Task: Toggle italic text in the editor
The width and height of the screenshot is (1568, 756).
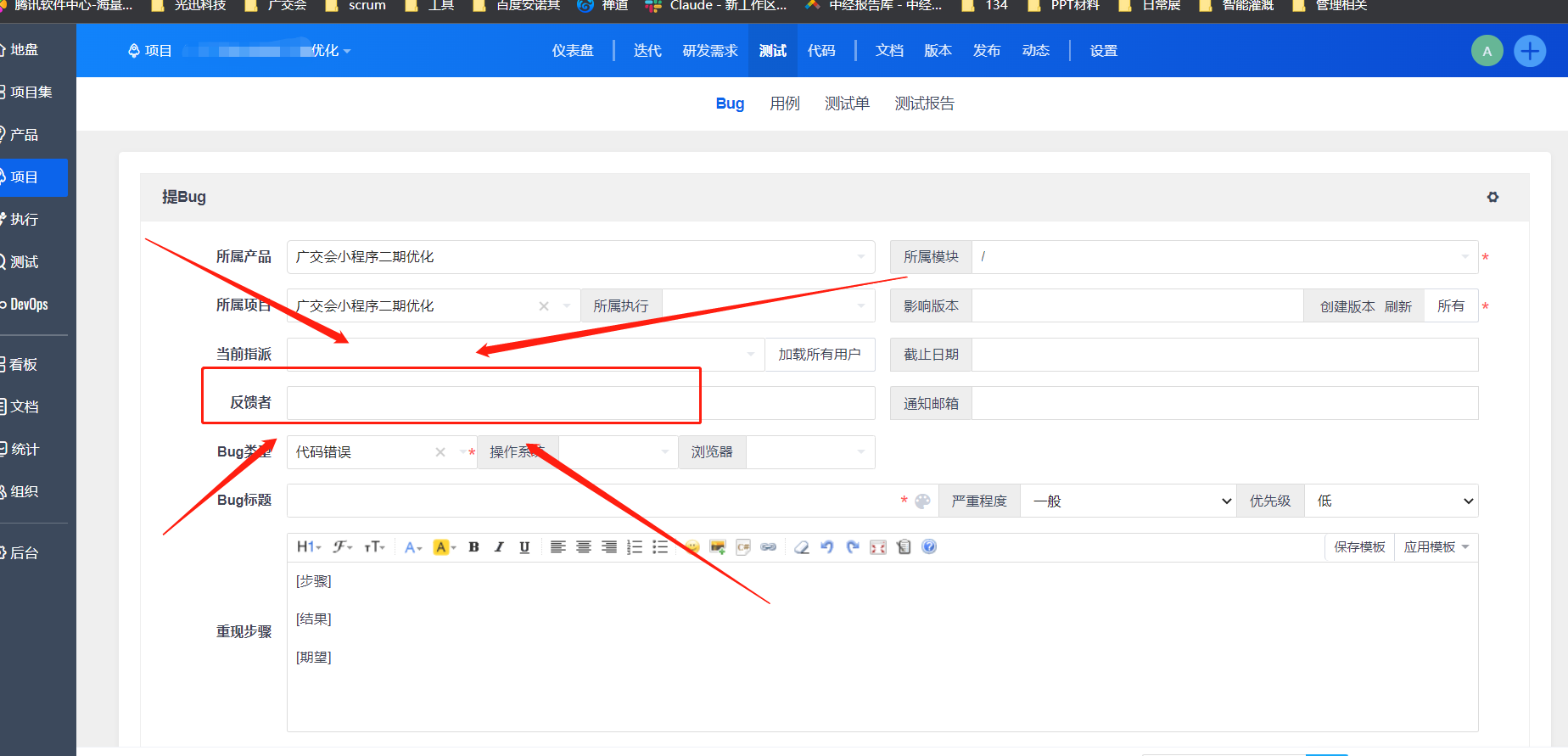Action: 499,547
